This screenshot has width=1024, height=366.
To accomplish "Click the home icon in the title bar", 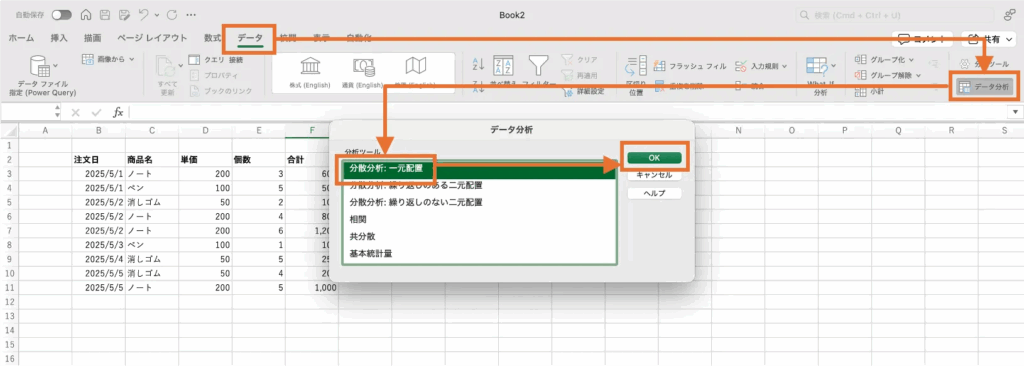I will tap(86, 14).
